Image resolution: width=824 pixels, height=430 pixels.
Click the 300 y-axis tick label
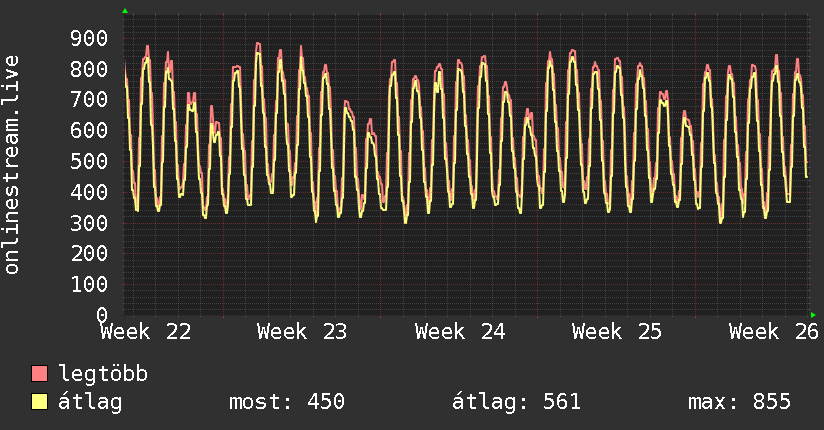coord(89,223)
